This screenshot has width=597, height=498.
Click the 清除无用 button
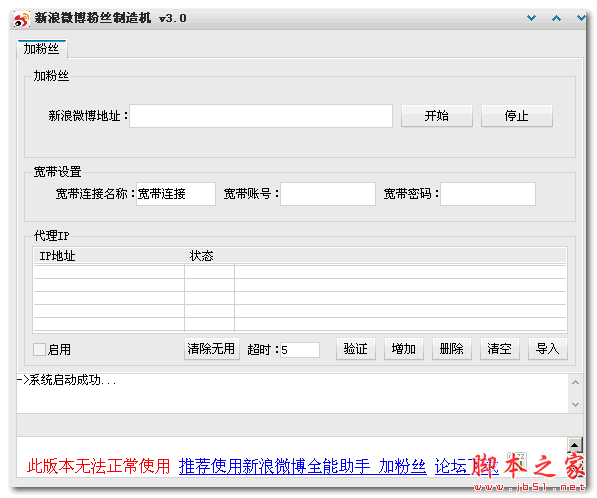212,349
